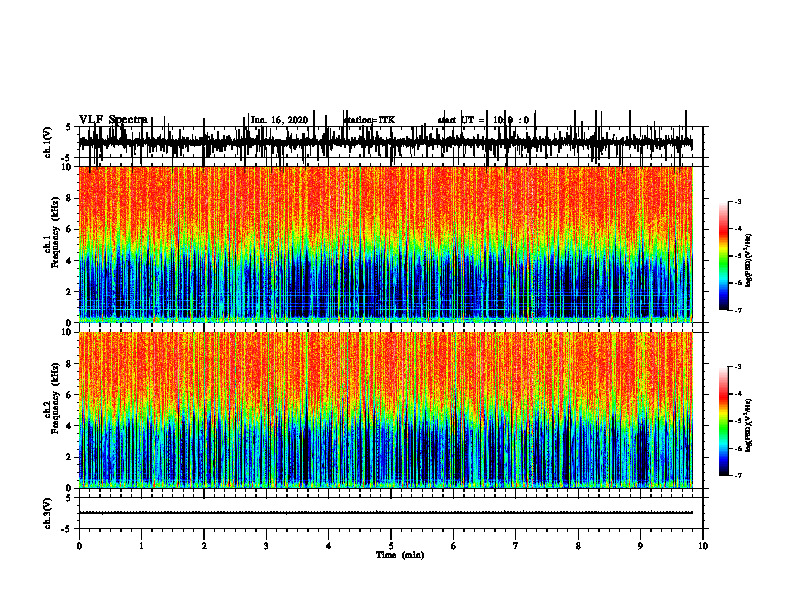Viewport: 792px width, 612px height.
Task: Click the '2' kHz tick on ch.2 axis
Action: click(x=70, y=457)
